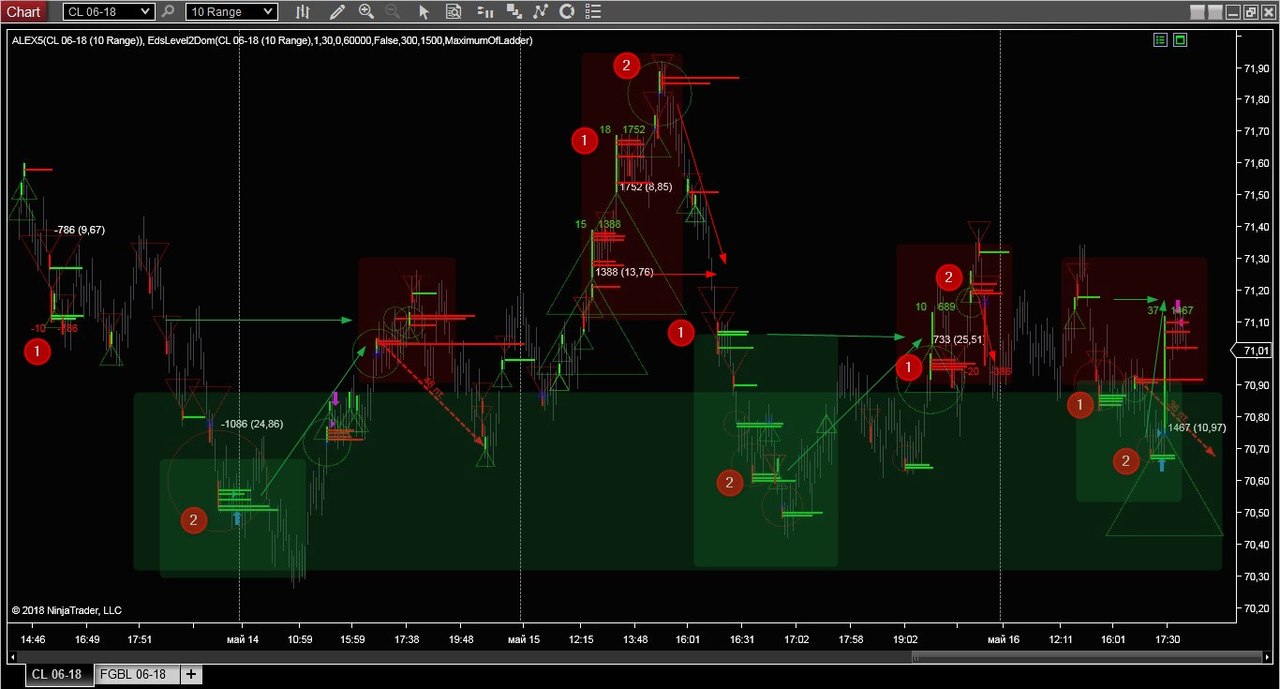
Task: Click the instrument search magnifier icon
Action: (x=168, y=12)
